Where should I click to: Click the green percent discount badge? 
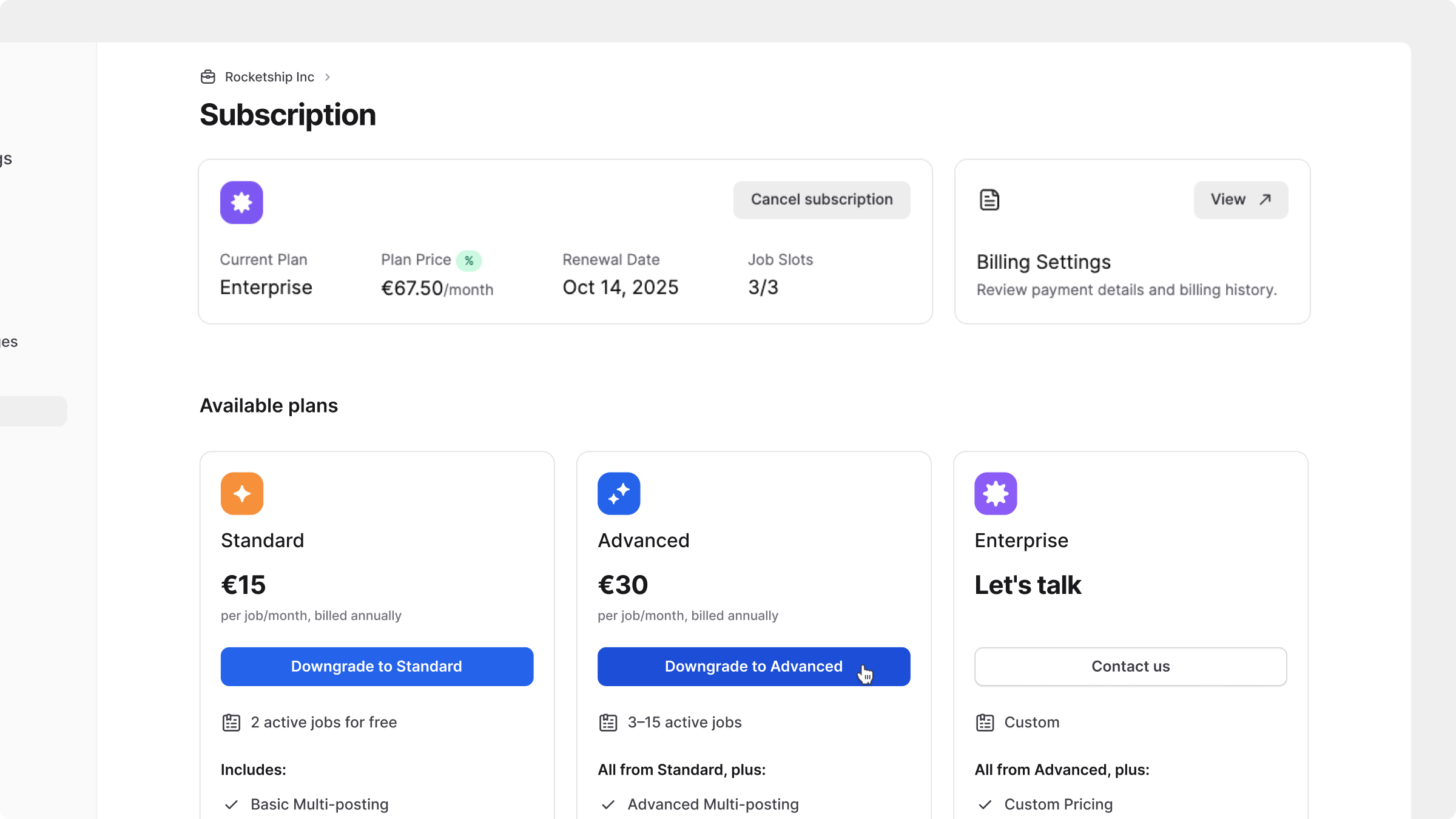469,261
